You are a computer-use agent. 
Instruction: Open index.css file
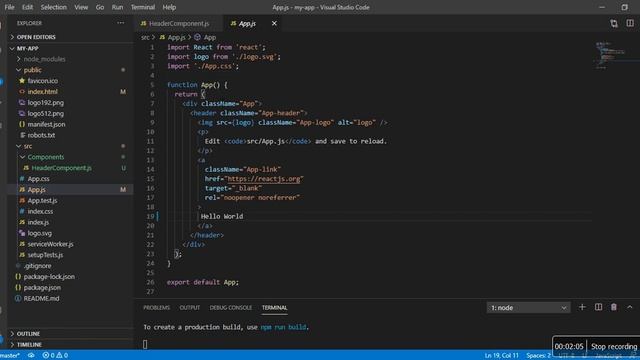(40, 211)
